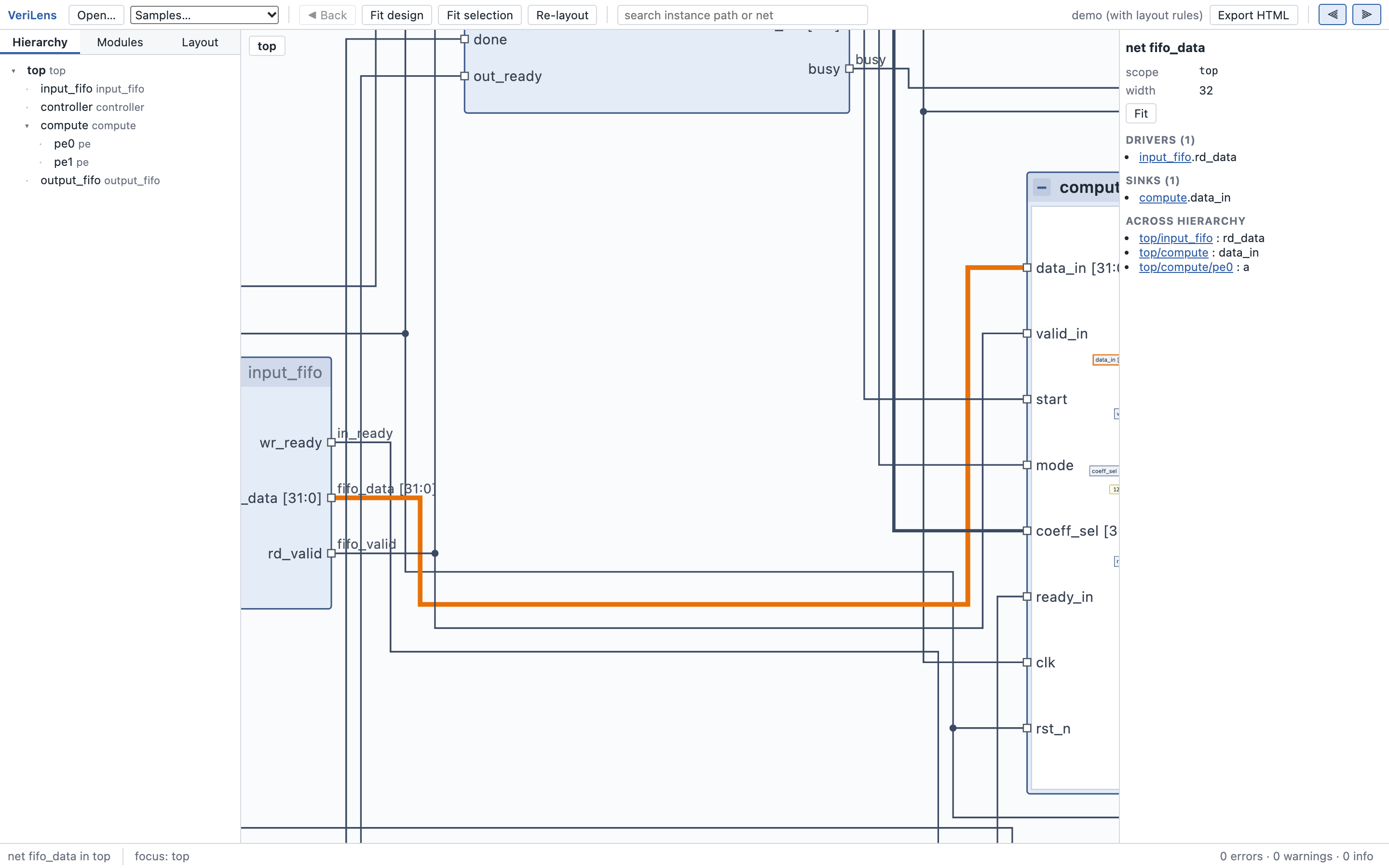Follow the top/input_fifo hierarchy link
Viewport: 1389px width, 868px height.
click(x=1175, y=238)
